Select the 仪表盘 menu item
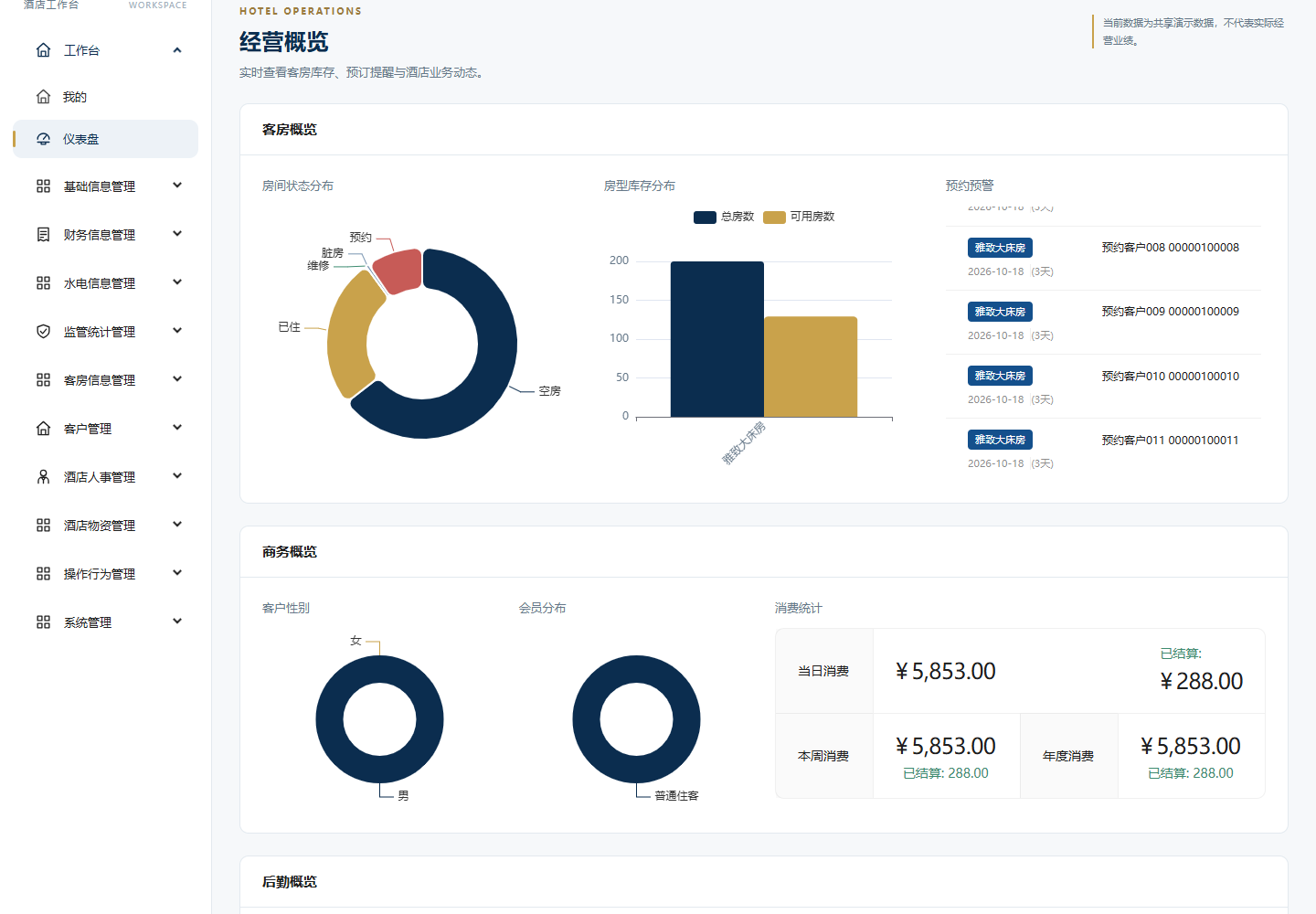 [x=105, y=139]
